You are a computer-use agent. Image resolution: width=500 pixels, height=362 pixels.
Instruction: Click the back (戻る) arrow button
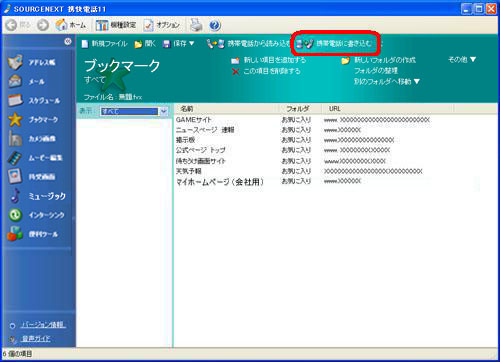point(18,25)
